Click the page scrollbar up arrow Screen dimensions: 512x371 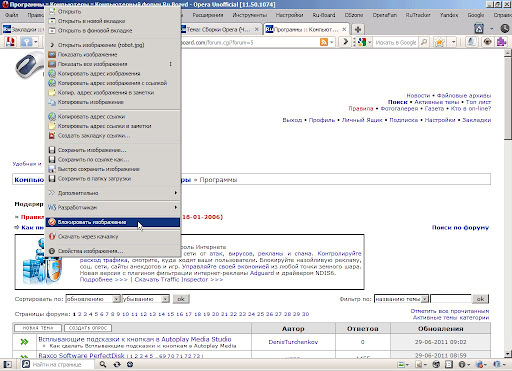[508, 53]
